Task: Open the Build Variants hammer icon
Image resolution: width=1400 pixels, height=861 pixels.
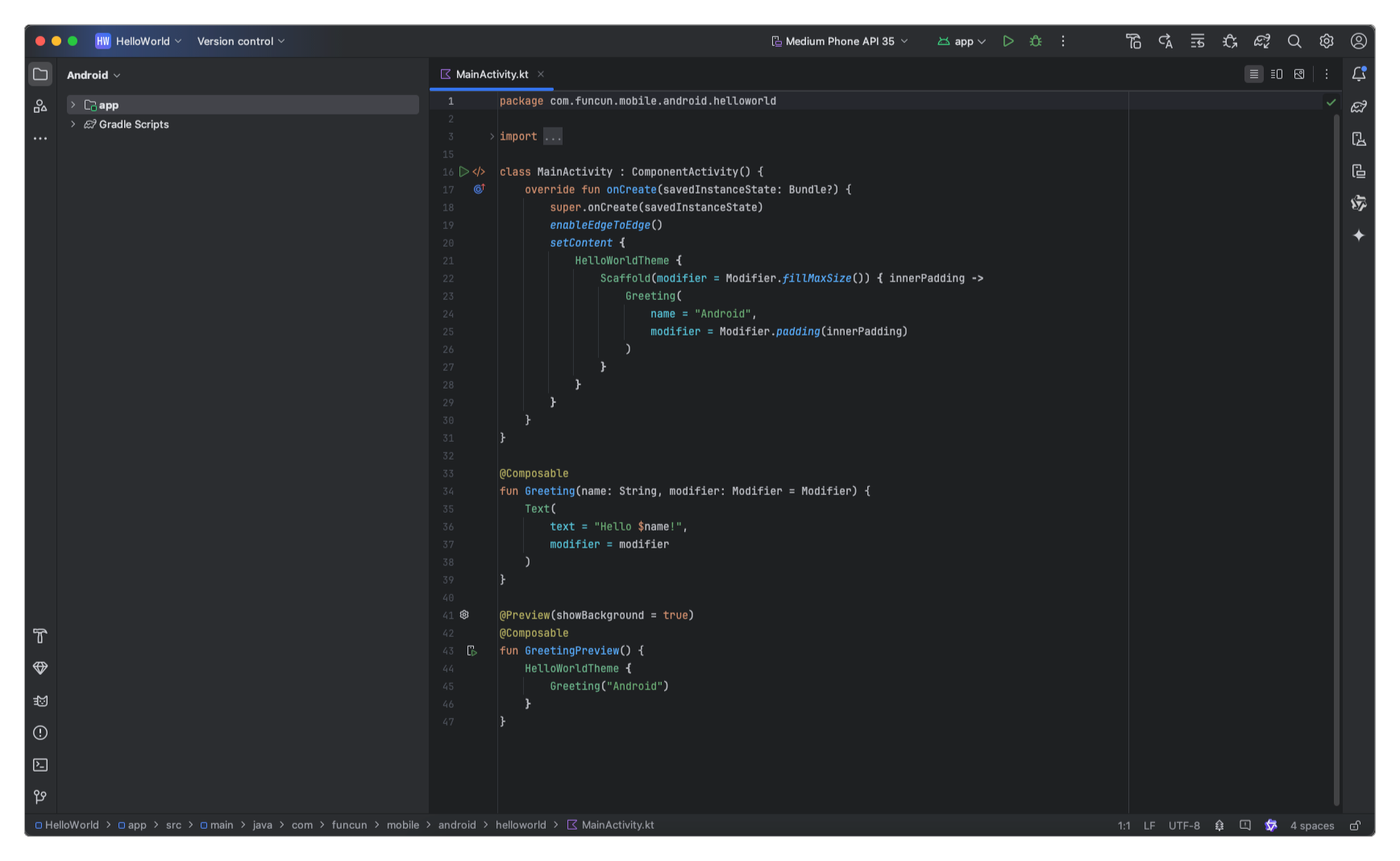Action: click(40, 636)
